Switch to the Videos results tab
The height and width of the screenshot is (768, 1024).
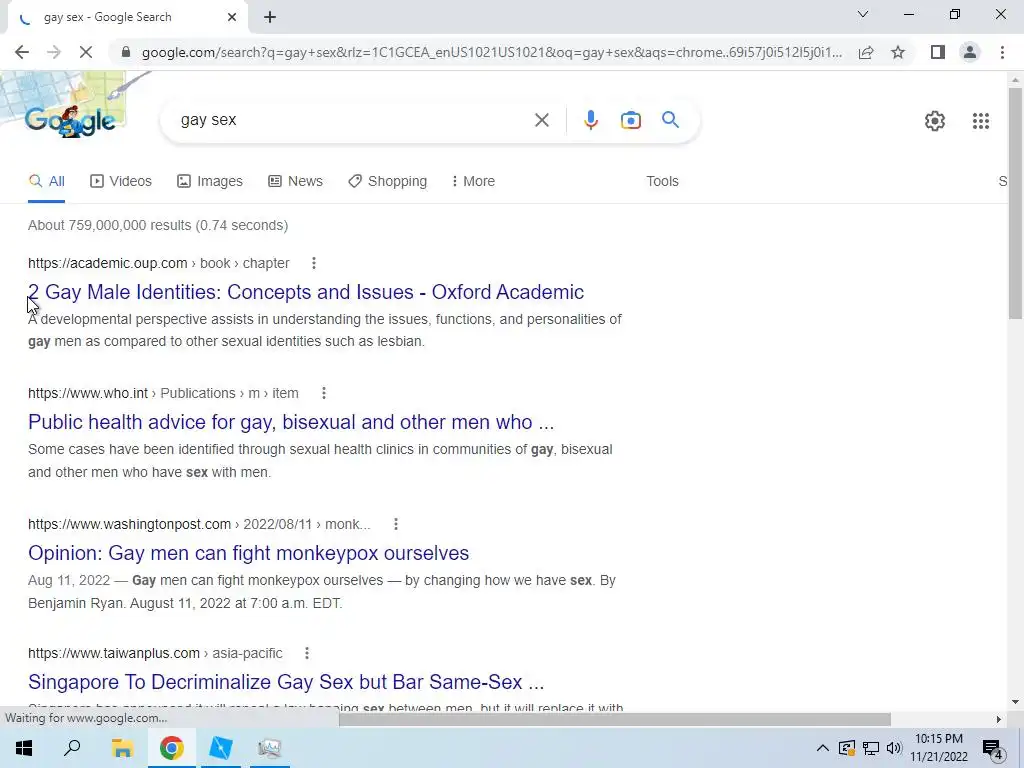coord(121,181)
